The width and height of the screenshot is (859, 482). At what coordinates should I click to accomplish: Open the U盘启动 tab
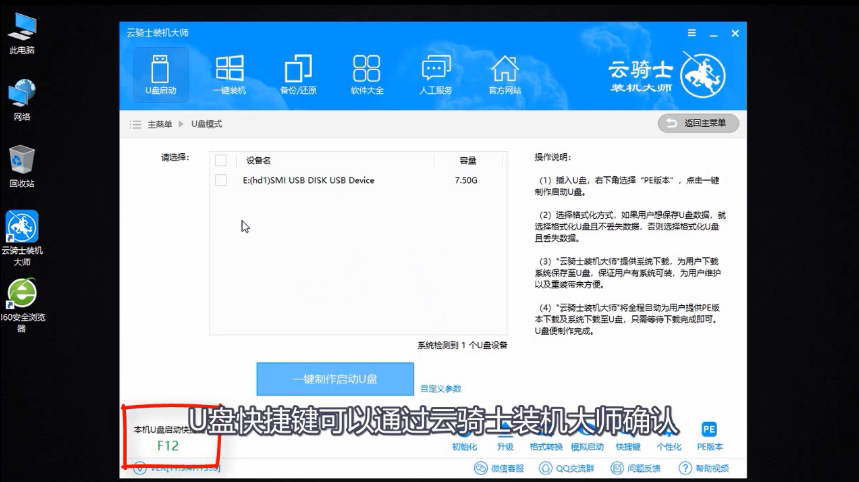coord(161,75)
